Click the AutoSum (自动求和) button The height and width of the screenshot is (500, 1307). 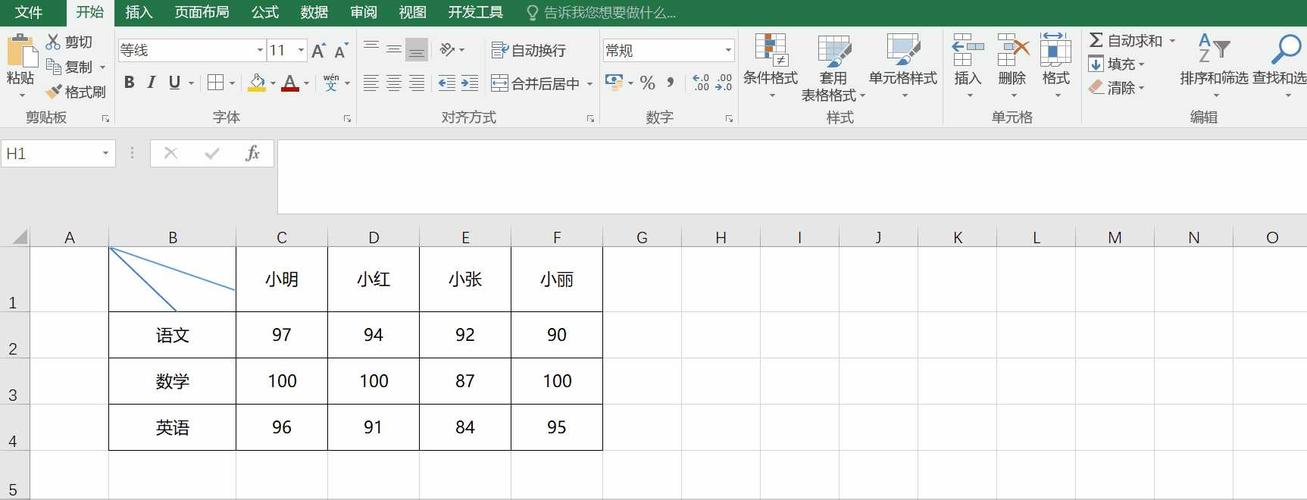[1126, 41]
